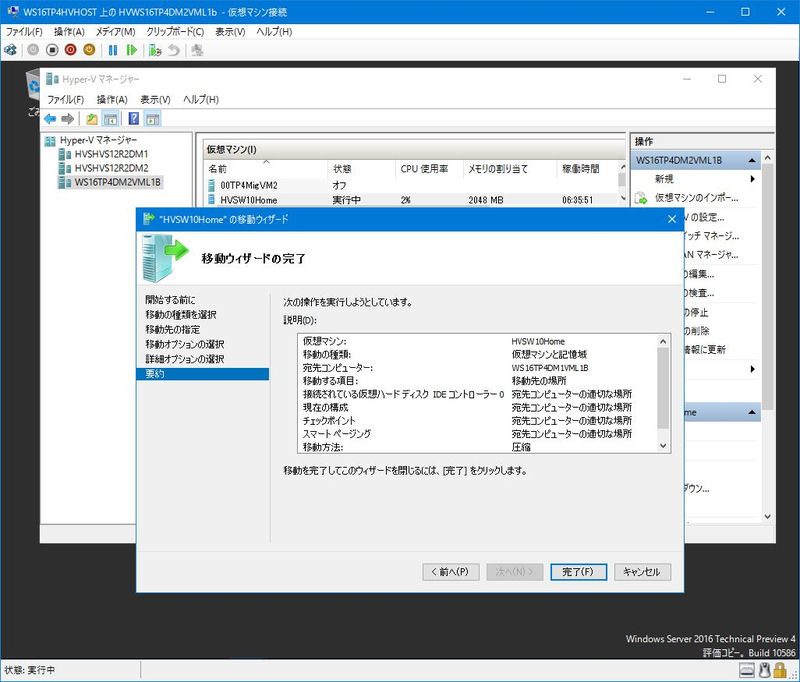Click the VM icon beside 00TP4MigVM2

coord(212,185)
